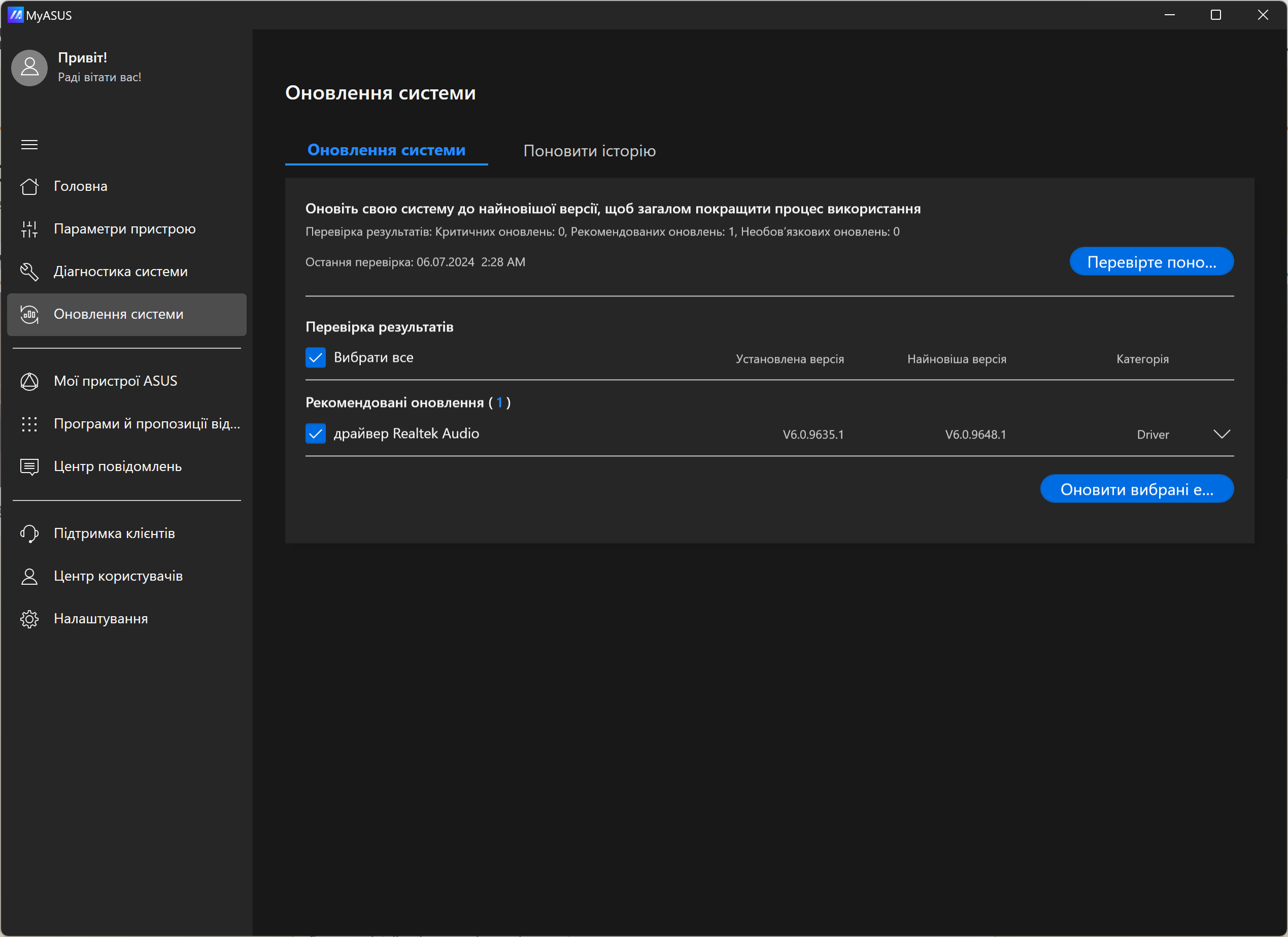
Task: Maximize the MyASUS window
Action: pos(1216,15)
